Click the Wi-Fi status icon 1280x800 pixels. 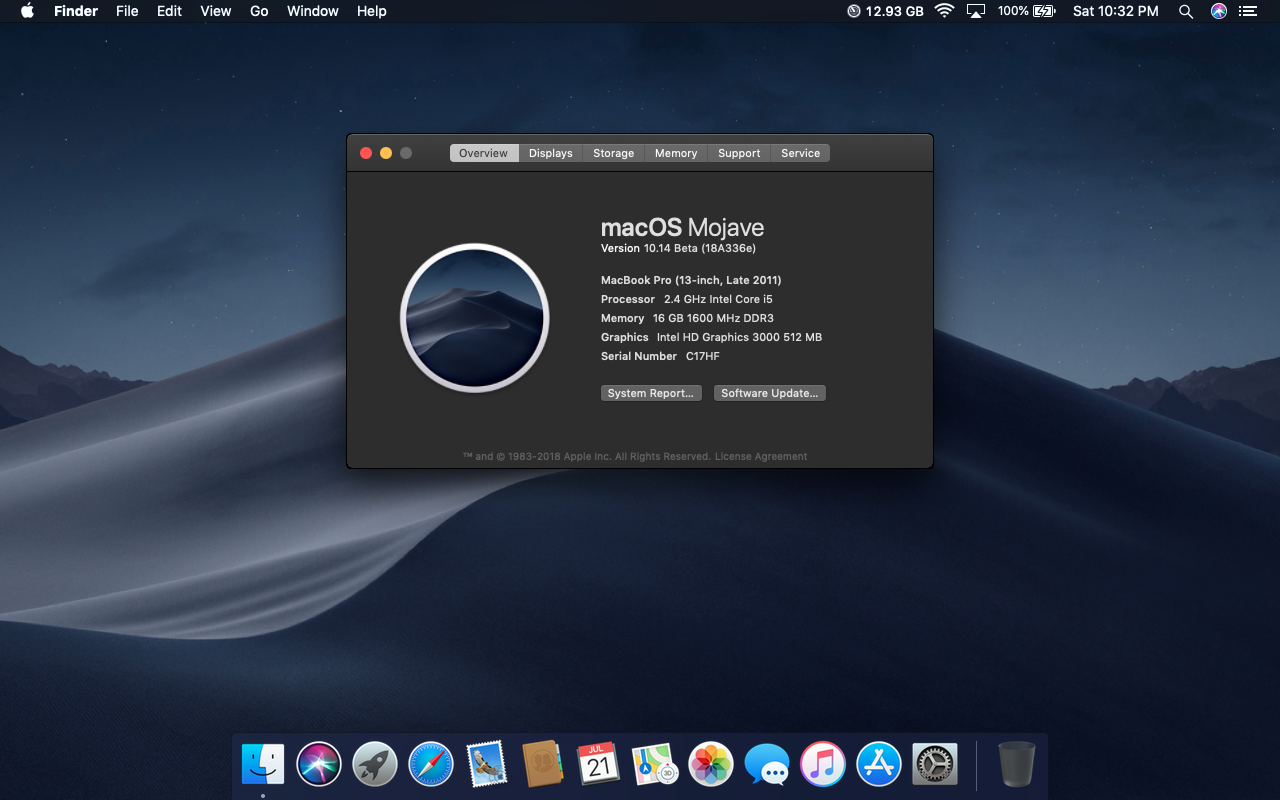[x=944, y=11]
